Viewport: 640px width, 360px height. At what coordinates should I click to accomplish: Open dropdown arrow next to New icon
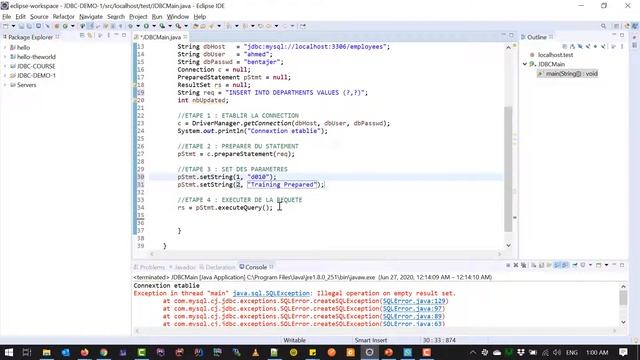click(x=13, y=26)
